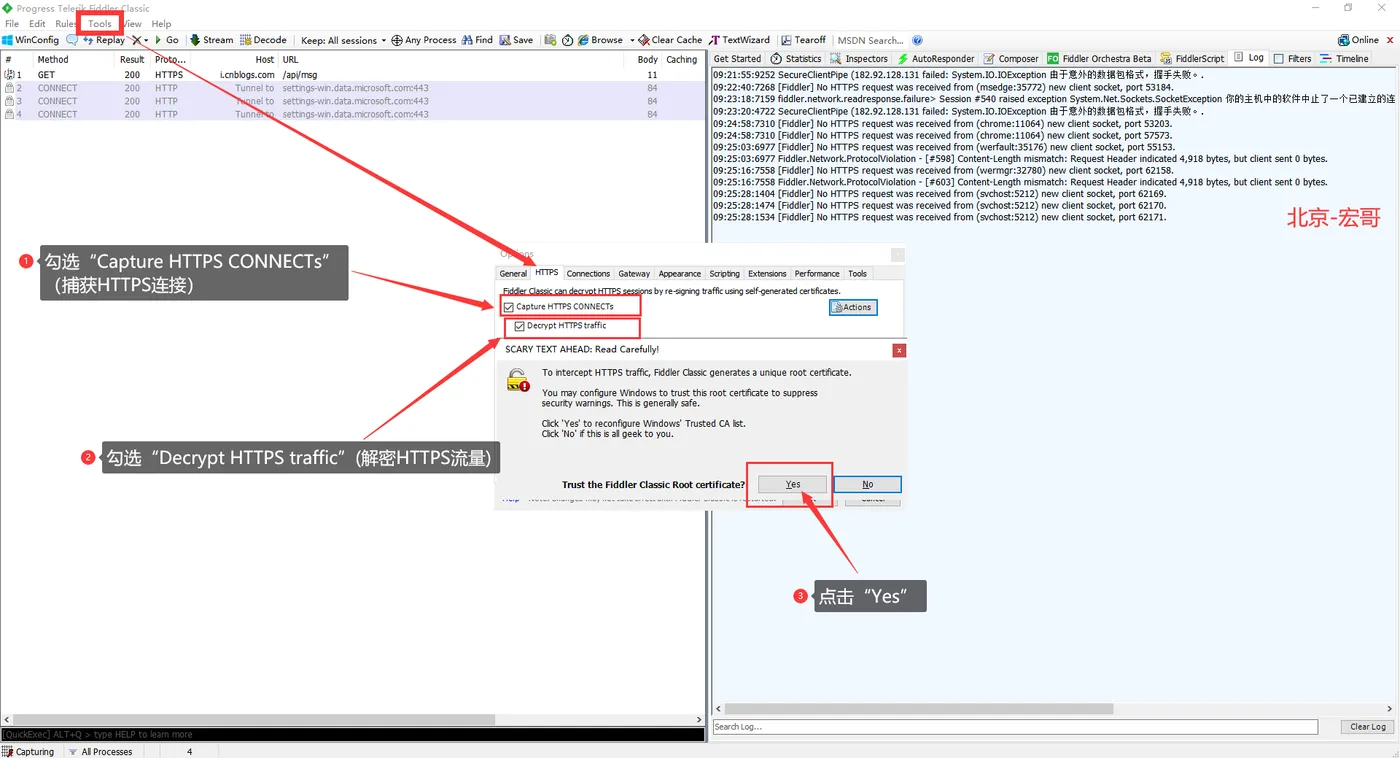Click the MSDN help question icon
Image resolution: width=1400 pixels, height=758 pixels.
coord(918,41)
